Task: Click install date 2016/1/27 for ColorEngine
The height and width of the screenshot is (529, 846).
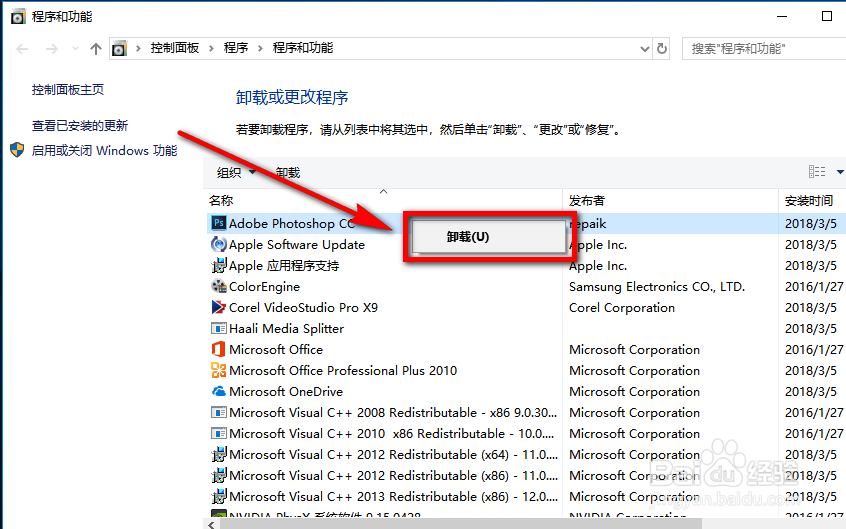Action: (814, 287)
